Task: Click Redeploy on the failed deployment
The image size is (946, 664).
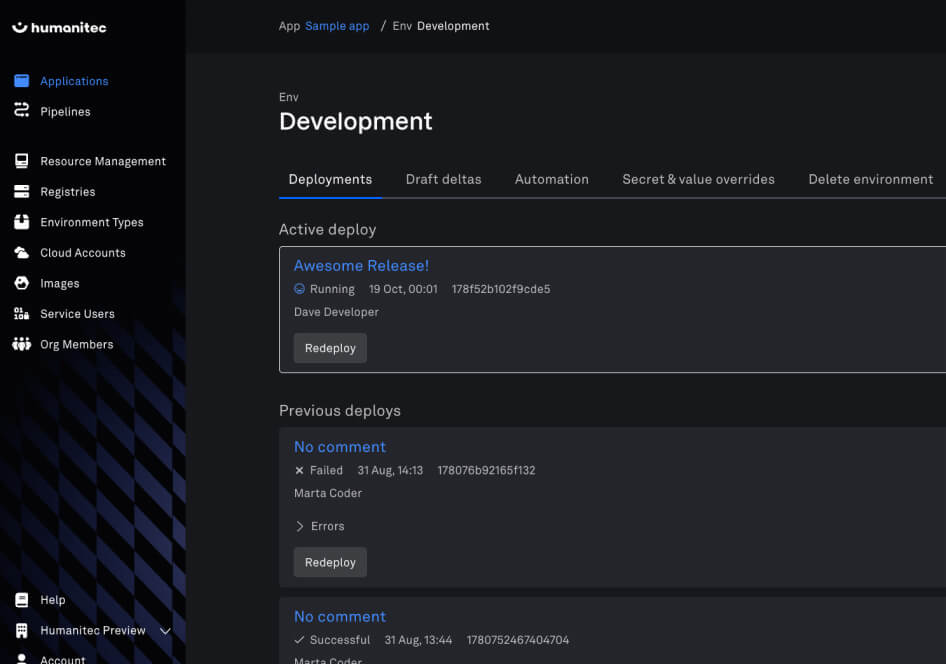Action: pyautogui.click(x=330, y=562)
